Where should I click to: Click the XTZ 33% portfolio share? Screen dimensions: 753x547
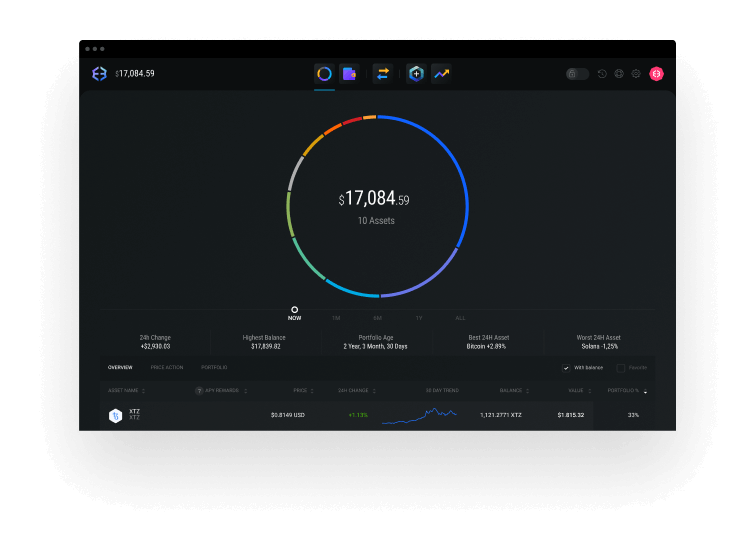[633, 415]
